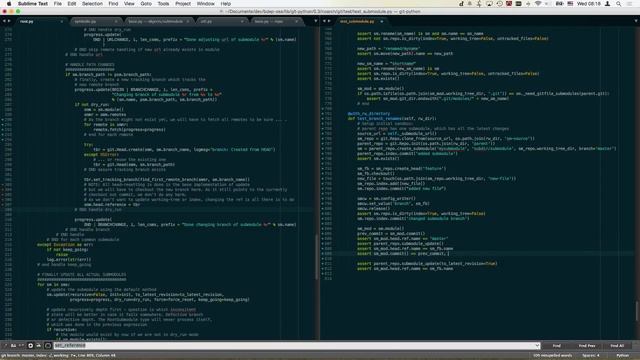Open the Selection menu

click(x=92, y=4)
